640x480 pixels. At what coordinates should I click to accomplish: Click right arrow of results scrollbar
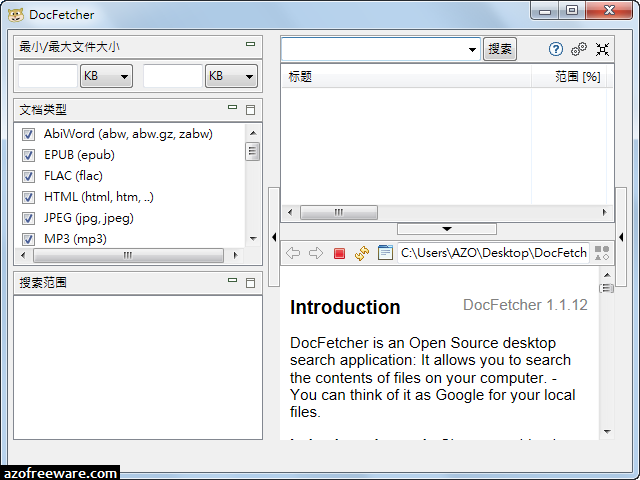[x=604, y=212]
